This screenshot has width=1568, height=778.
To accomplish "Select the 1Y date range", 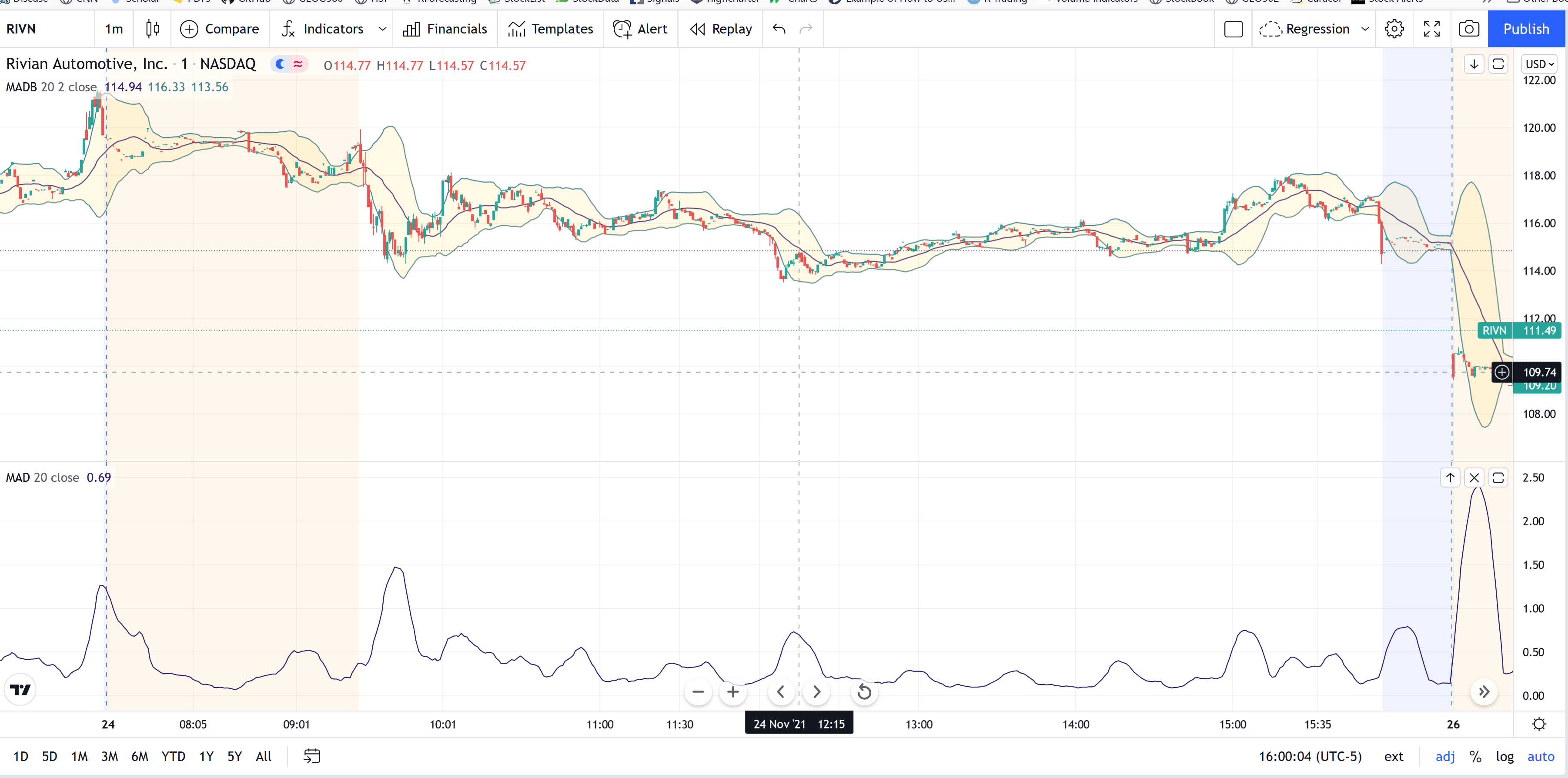I will click(206, 756).
